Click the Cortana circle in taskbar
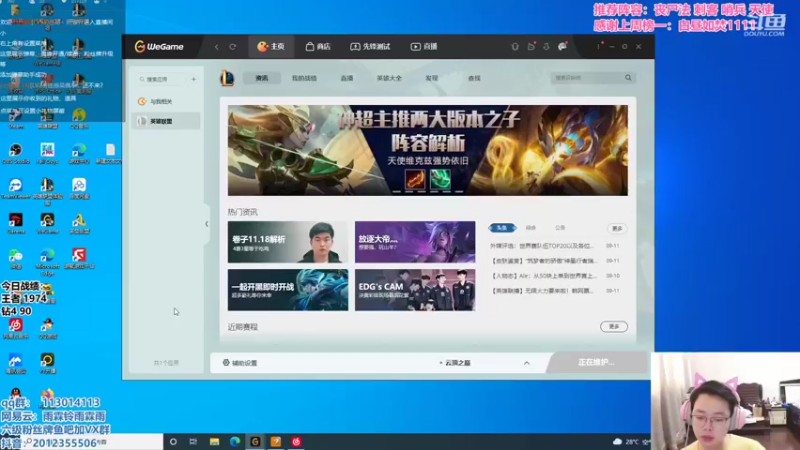800x450 pixels. [x=173, y=442]
